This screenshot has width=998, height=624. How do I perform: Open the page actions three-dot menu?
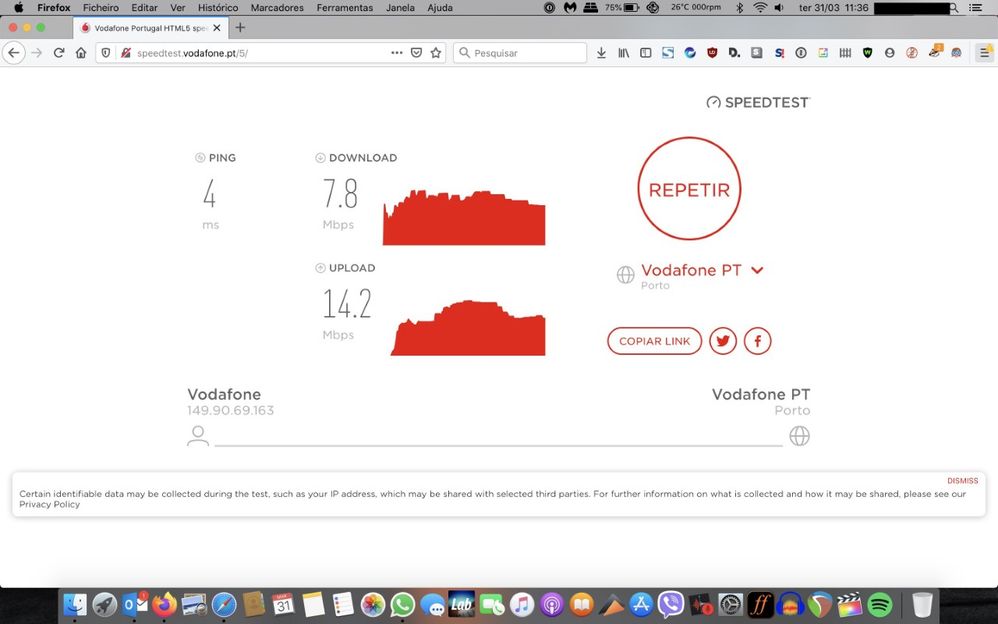pyautogui.click(x=397, y=53)
